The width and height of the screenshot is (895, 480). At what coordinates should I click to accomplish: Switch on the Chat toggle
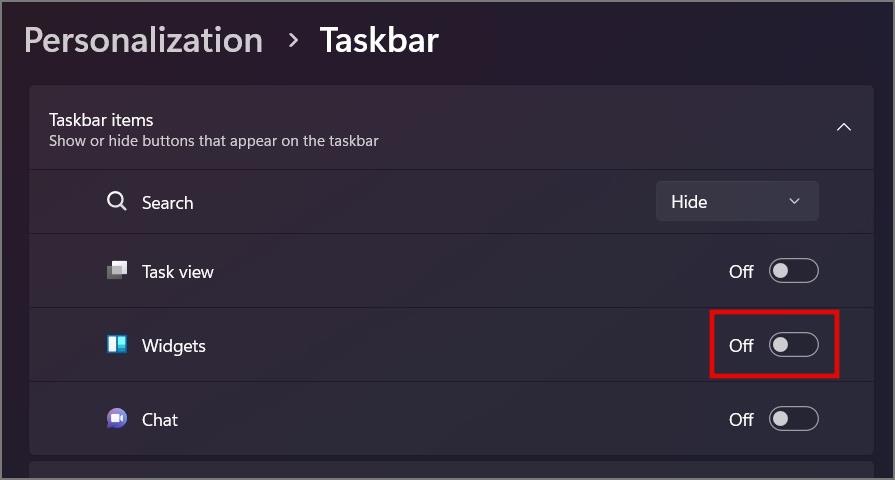[793, 419]
